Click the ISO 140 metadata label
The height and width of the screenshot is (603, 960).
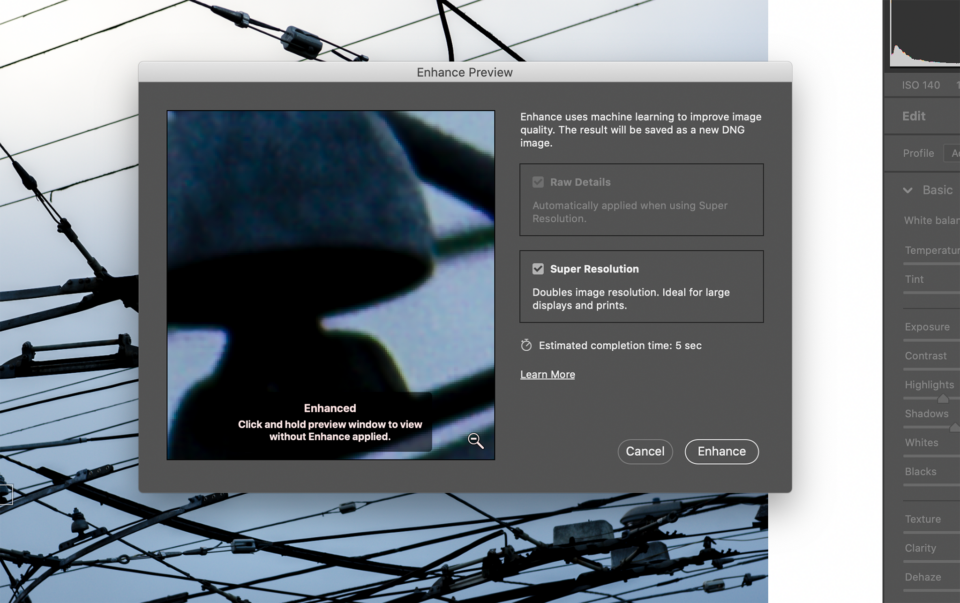coord(920,85)
